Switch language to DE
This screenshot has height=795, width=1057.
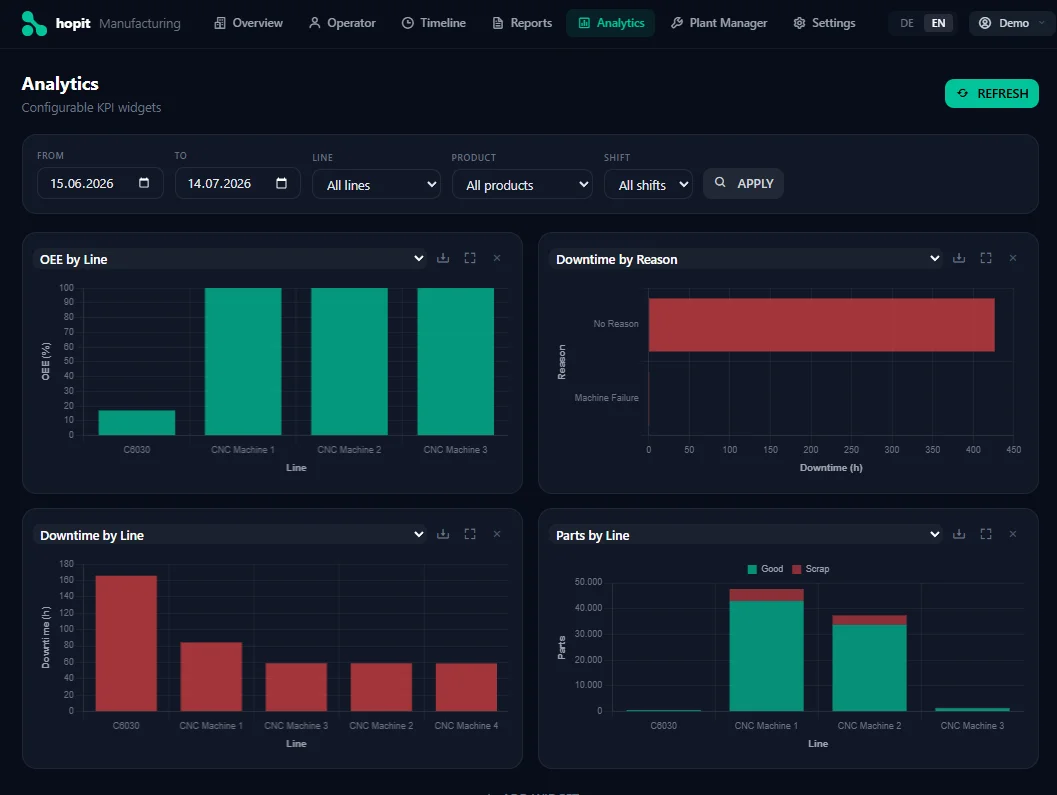pyautogui.click(x=907, y=23)
